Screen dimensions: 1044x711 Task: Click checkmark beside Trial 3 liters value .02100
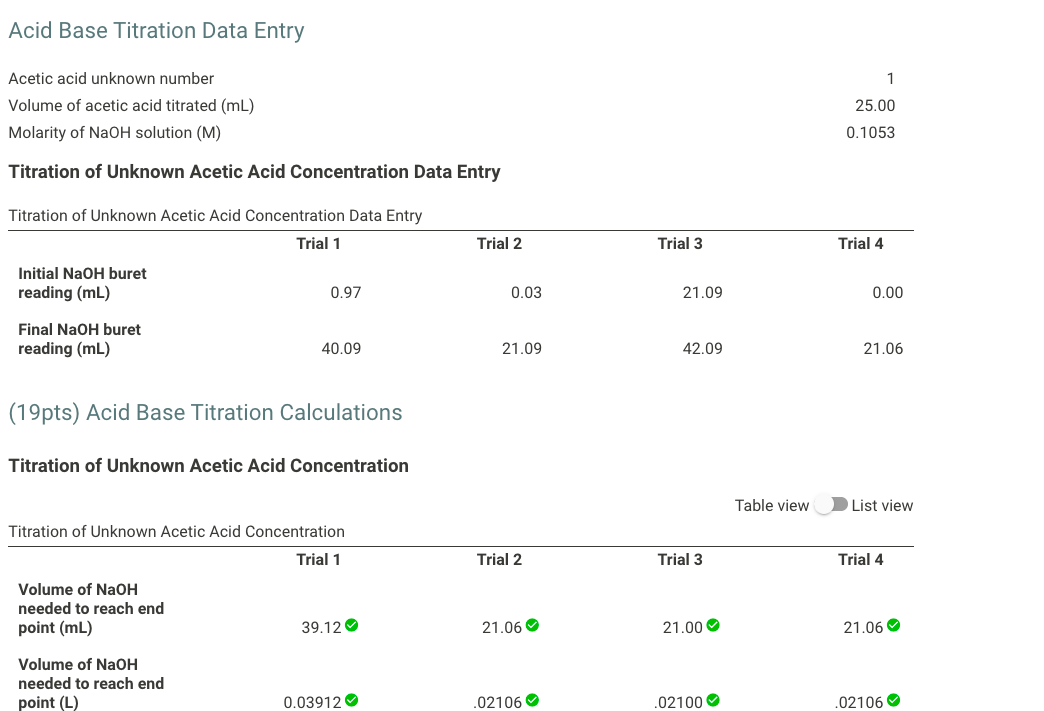pyautogui.click(x=712, y=701)
